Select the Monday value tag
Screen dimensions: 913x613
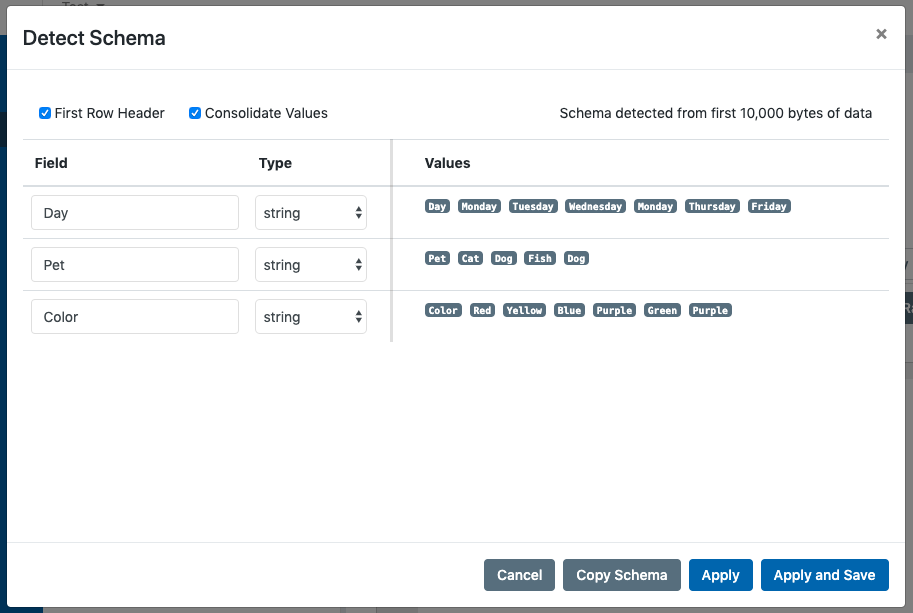click(x=479, y=206)
